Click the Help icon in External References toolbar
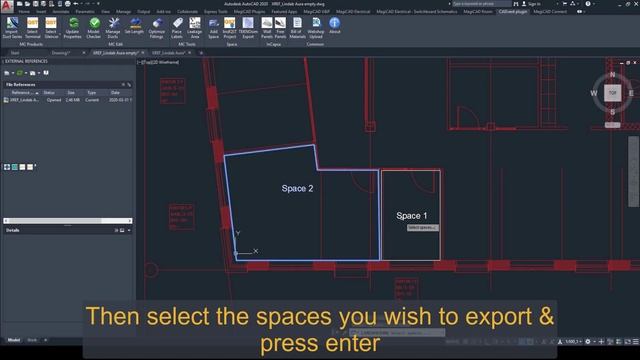Screen dimensions: 640x360 click(46, 73)
